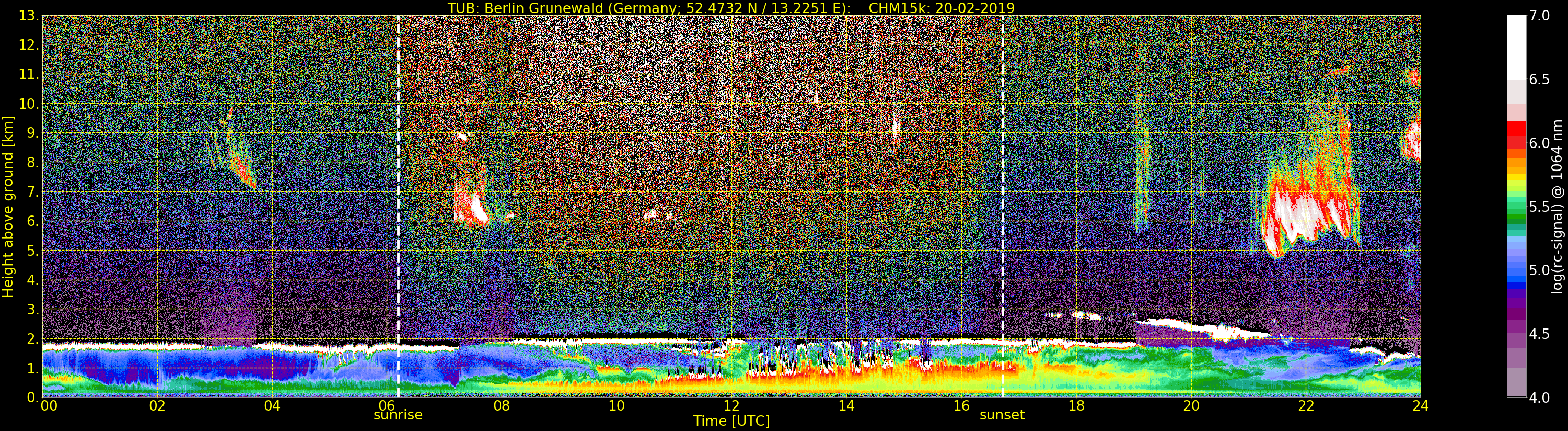Click colorbar tick value '6.5'
Image resolution: width=1568 pixels, height=431 pixels.
pos(1539,80)
